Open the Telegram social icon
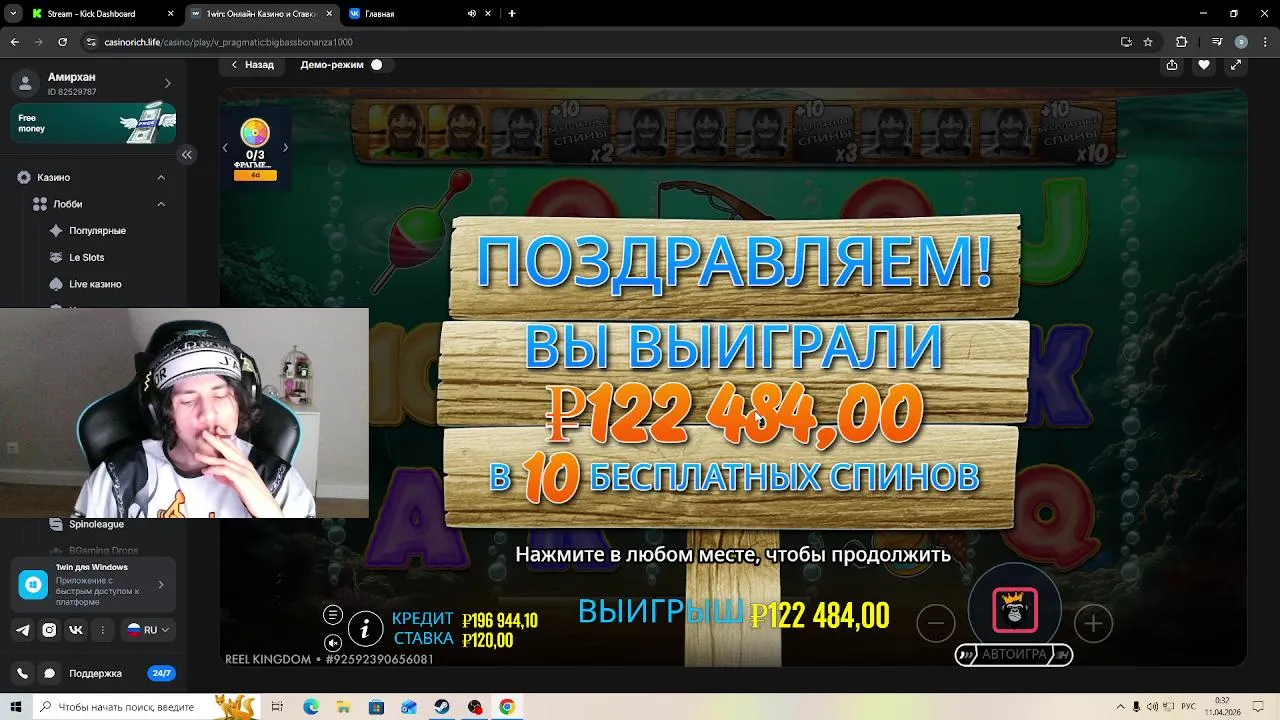This screenshot has height=720, width=1280. 23,630
